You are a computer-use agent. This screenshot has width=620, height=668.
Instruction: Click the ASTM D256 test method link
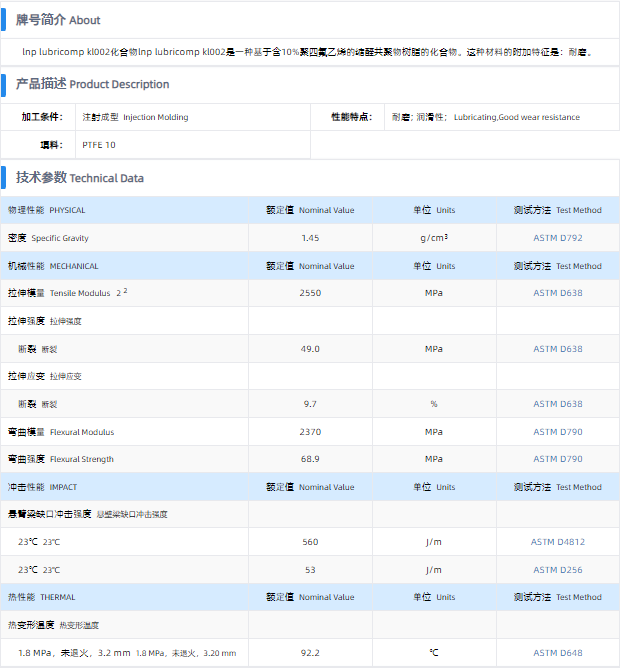click(557, 570)
